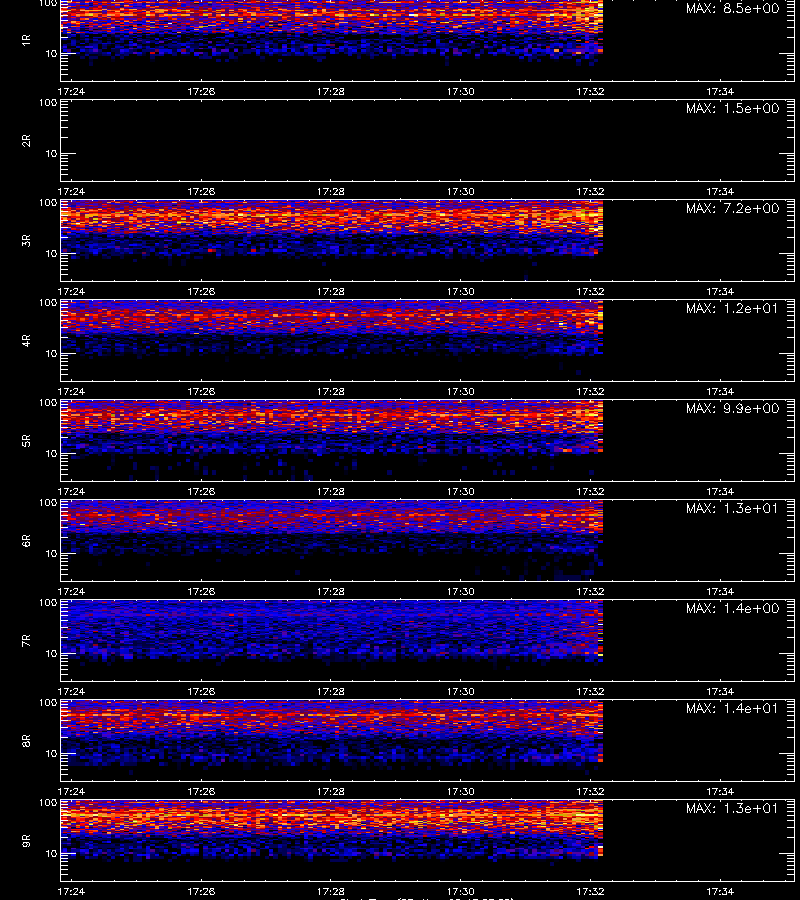Select the 1R axis label
This screenshot has height=900, width=800.
click(26, 40)
